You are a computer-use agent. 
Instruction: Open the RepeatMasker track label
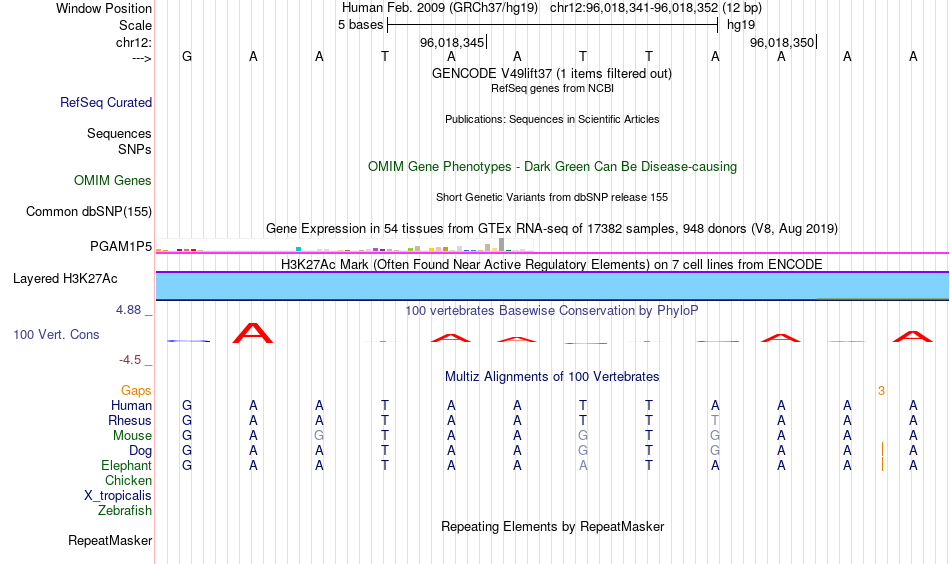click(110, 540)
